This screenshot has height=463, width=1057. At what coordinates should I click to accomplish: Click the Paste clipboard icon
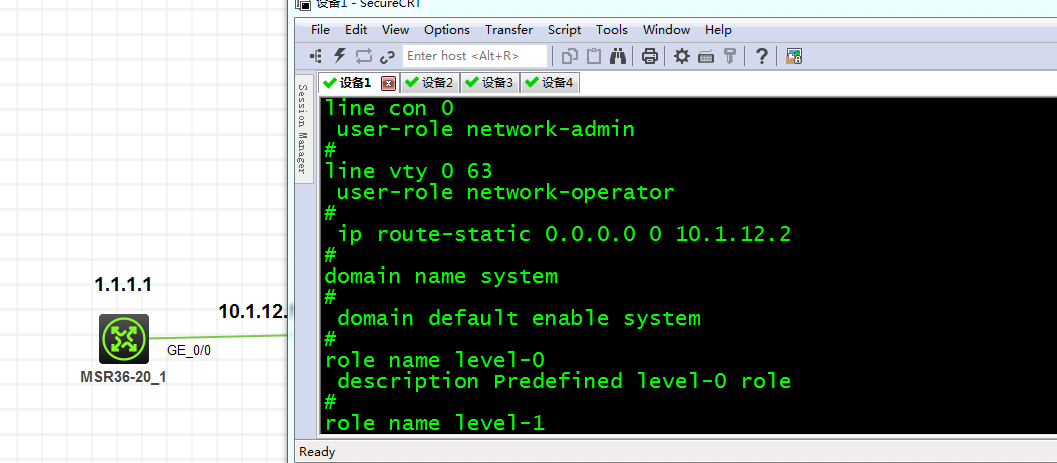[594, 56]
